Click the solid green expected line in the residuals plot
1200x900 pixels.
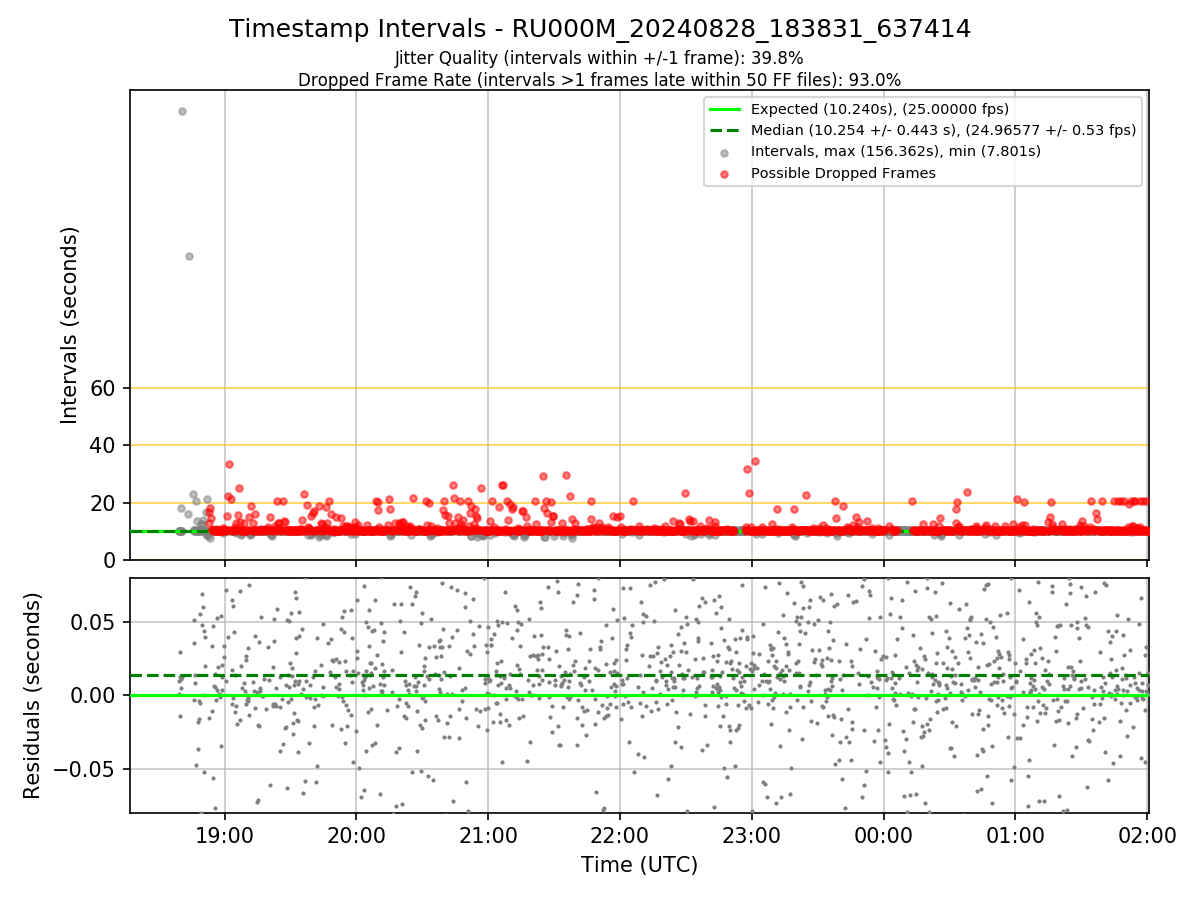click(639, 695)
